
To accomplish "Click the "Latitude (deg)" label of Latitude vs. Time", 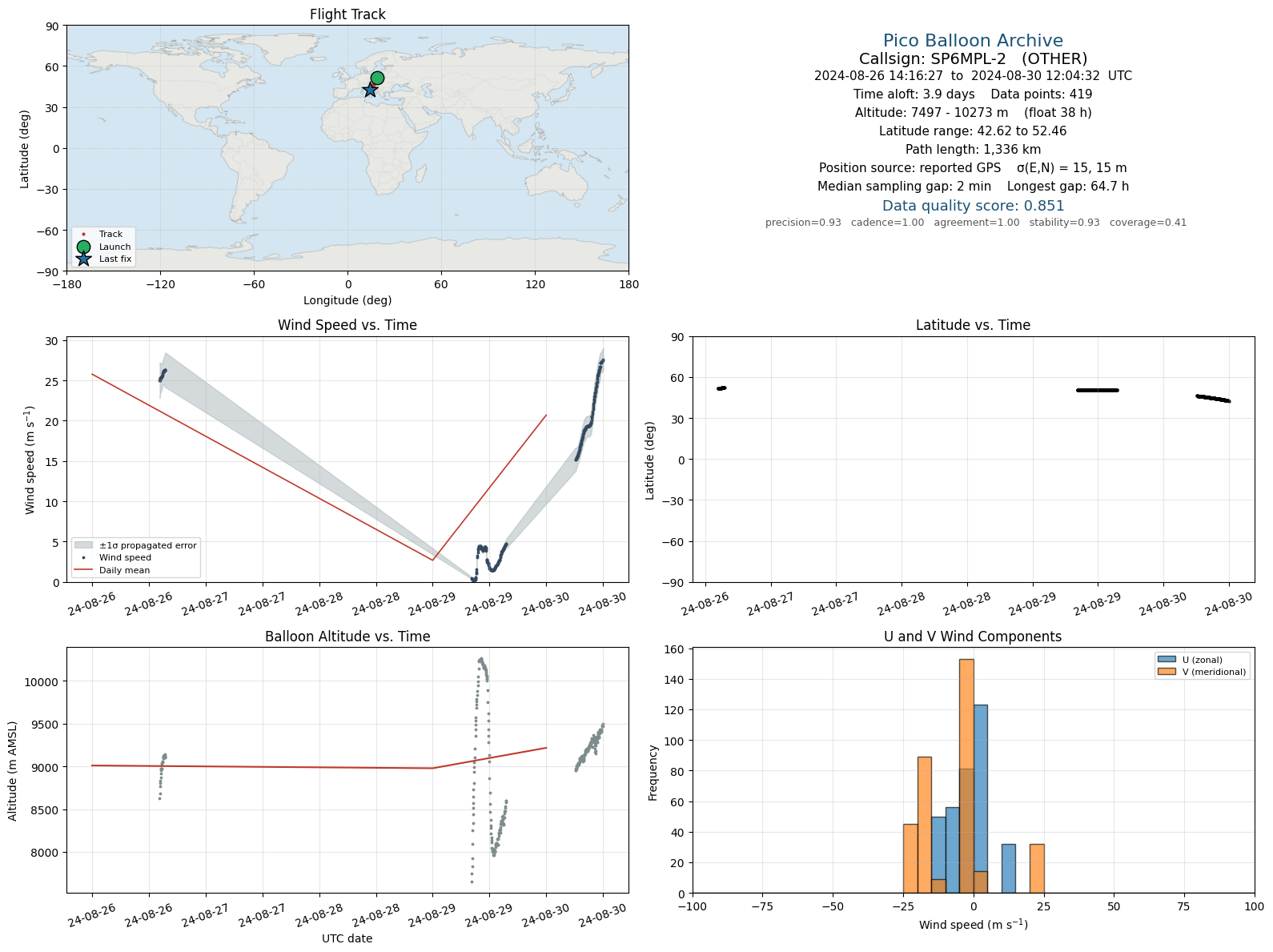I will pos(650,460).
